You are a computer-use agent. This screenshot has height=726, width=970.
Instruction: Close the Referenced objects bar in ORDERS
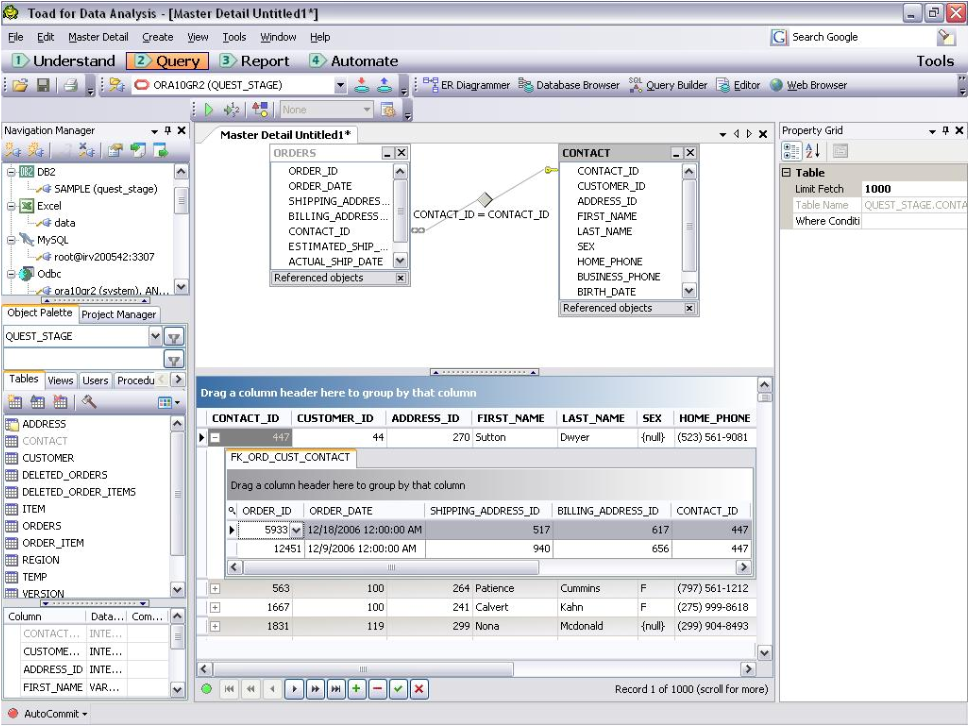coord(401,278)
